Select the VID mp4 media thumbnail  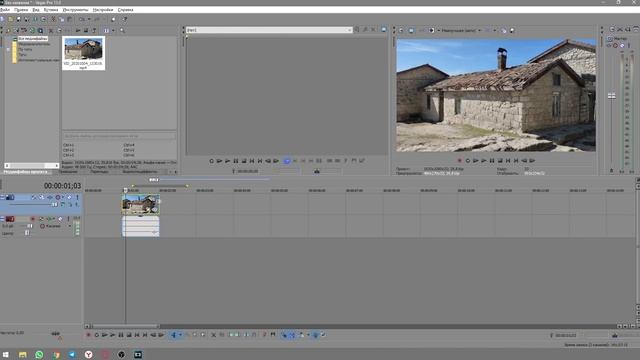click(83, 53)
